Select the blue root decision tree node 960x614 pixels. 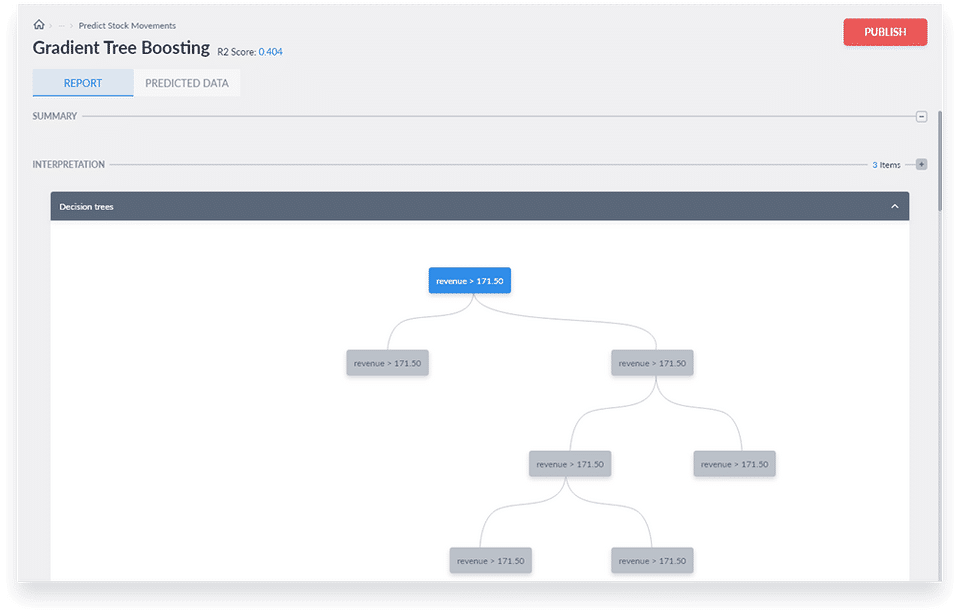coord(470,280)
